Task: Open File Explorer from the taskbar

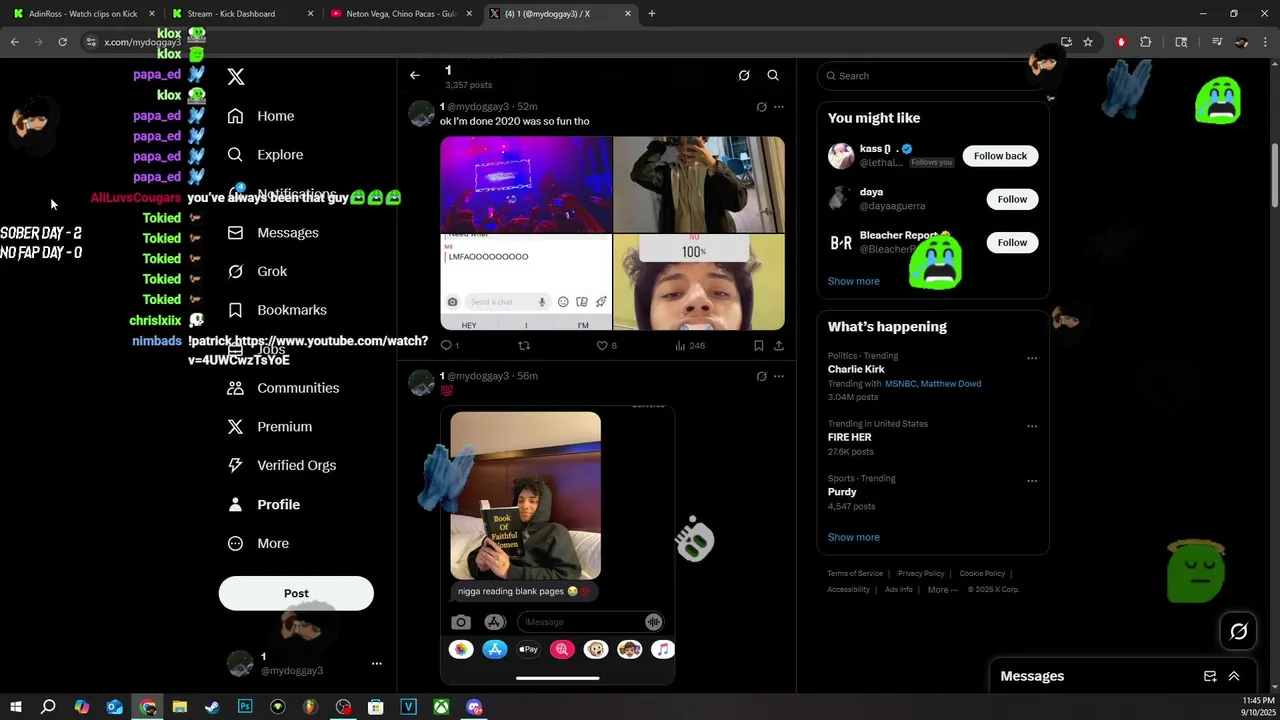Action: pyautogui.click(x=180, y=707)
